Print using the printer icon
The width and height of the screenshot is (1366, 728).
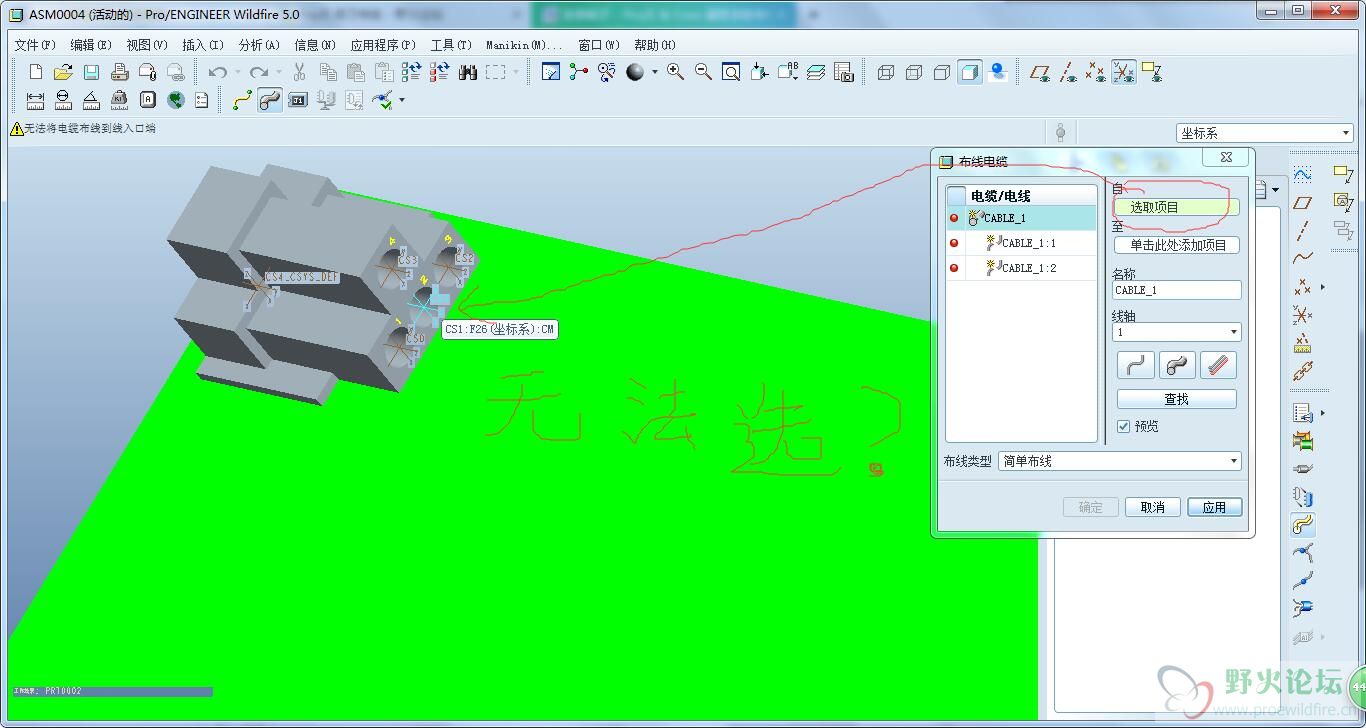(120, 72)
